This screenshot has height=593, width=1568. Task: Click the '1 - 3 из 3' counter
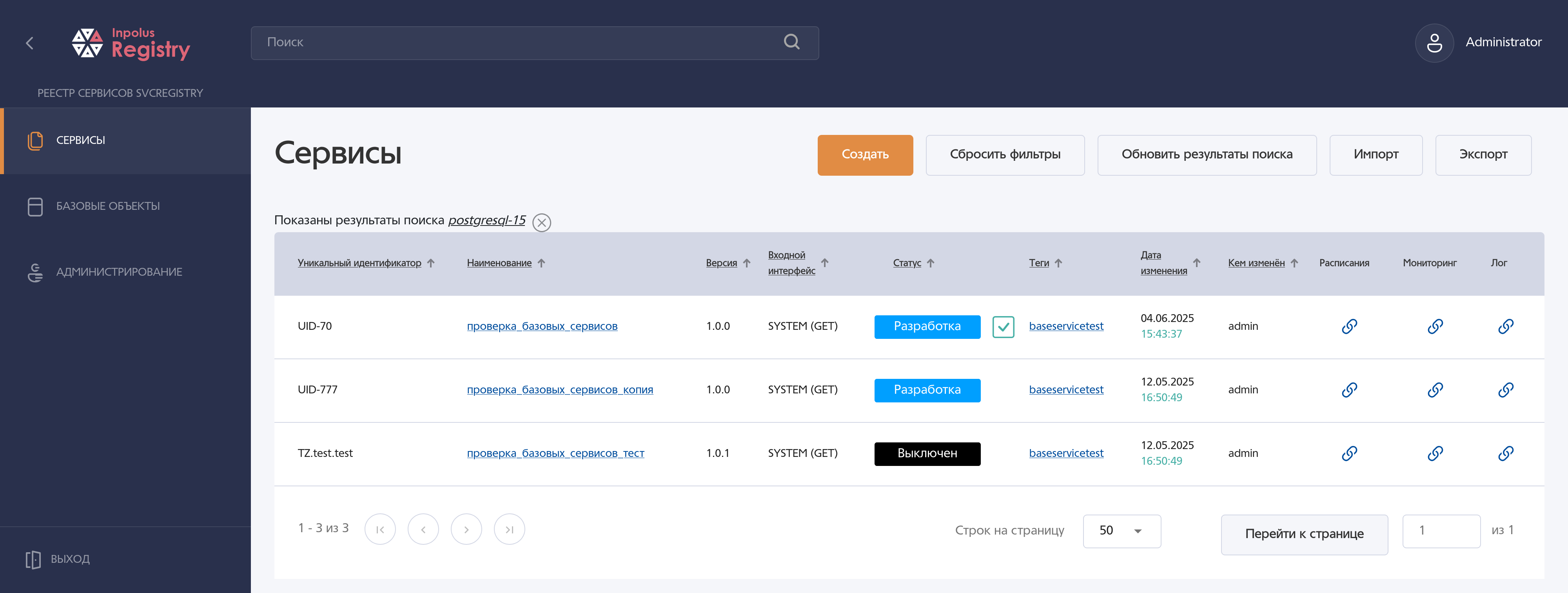point(323,528)
